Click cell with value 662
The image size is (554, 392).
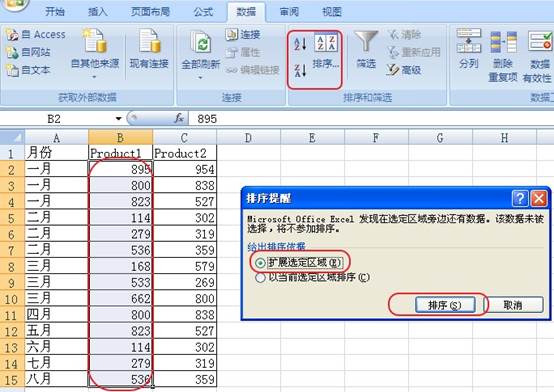(x=120, y=299)
